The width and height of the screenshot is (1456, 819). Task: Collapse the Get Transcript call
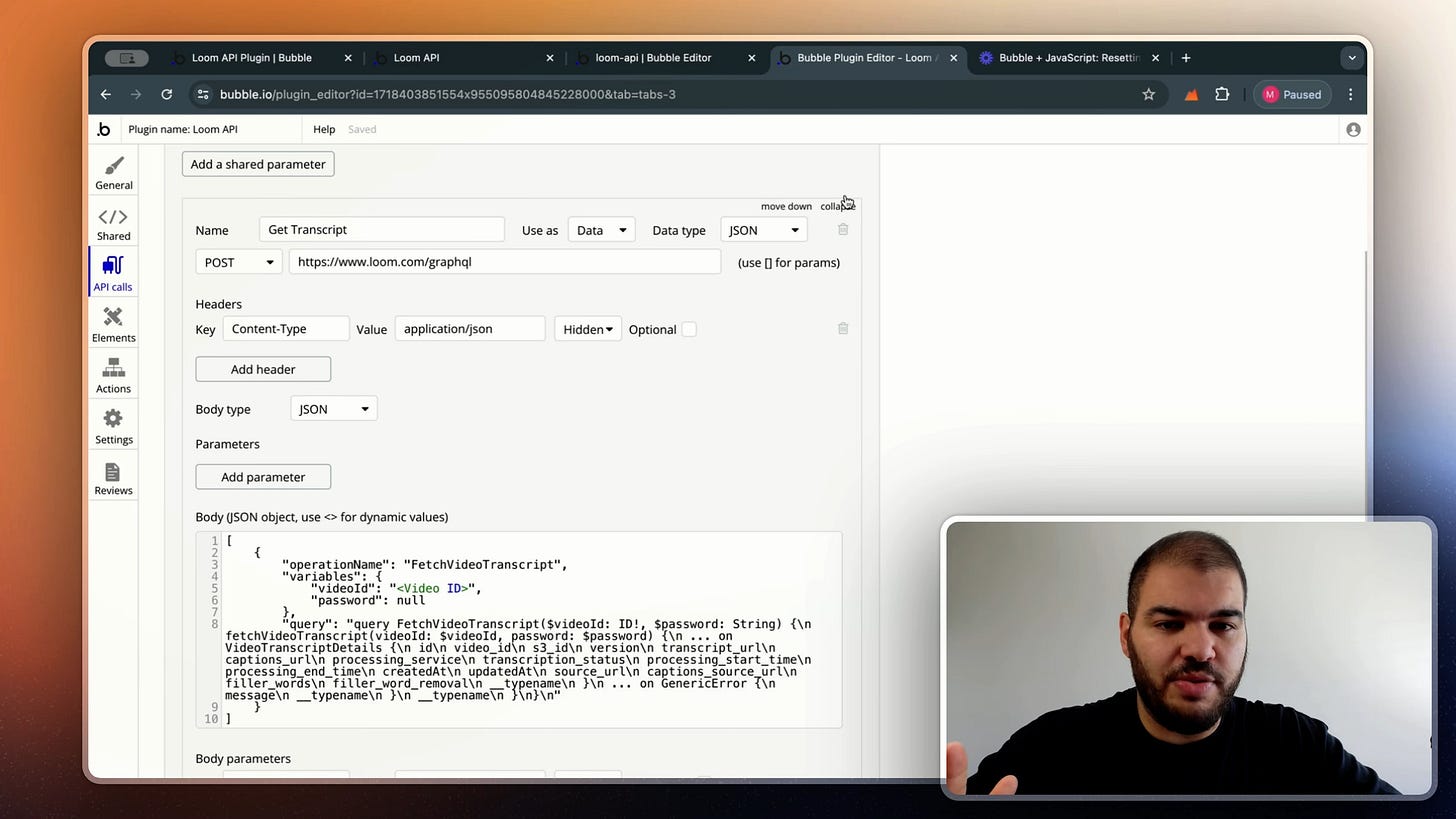[837, 206]
